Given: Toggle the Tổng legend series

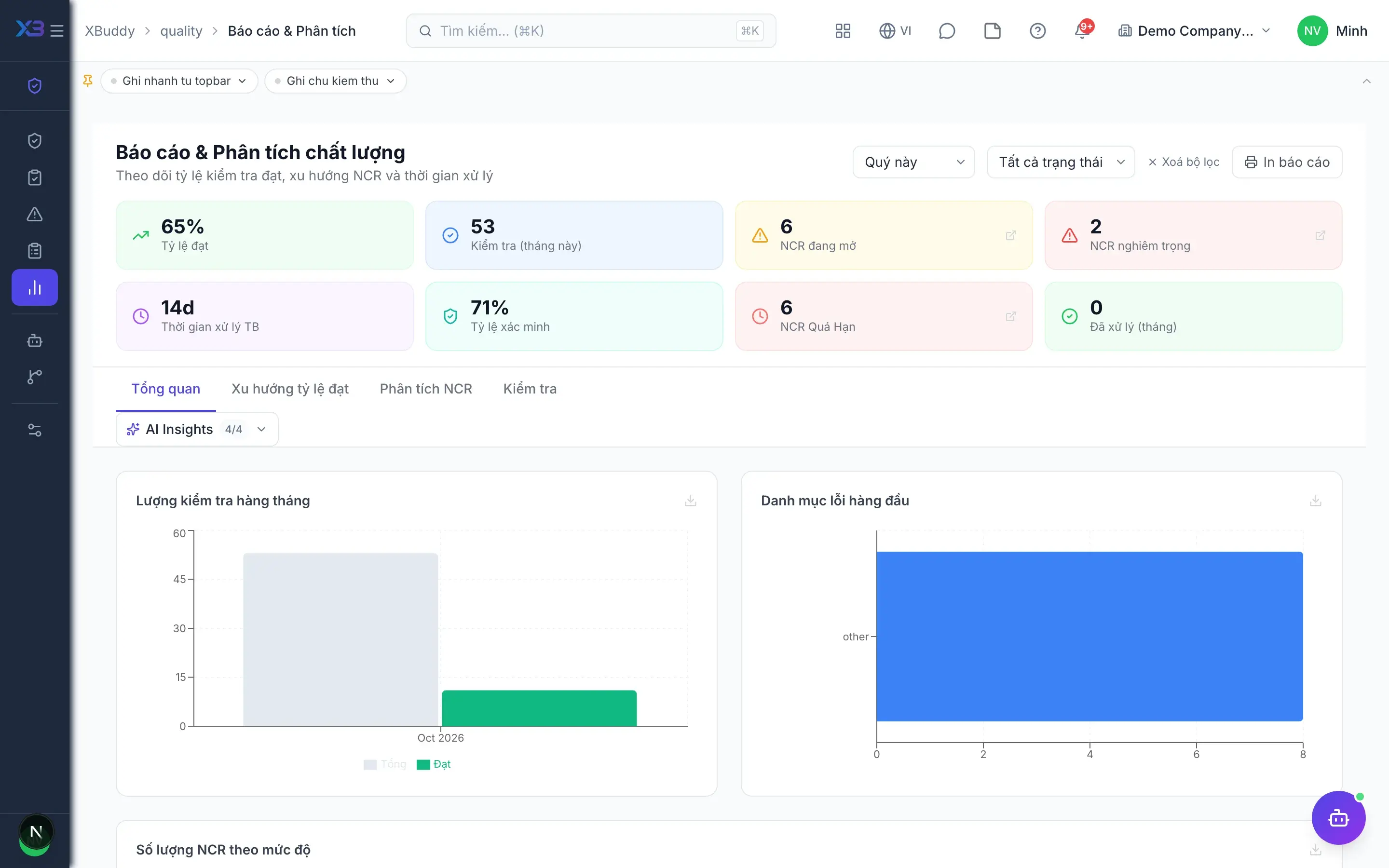Looking at the screenshot, I should click(384, 764).
